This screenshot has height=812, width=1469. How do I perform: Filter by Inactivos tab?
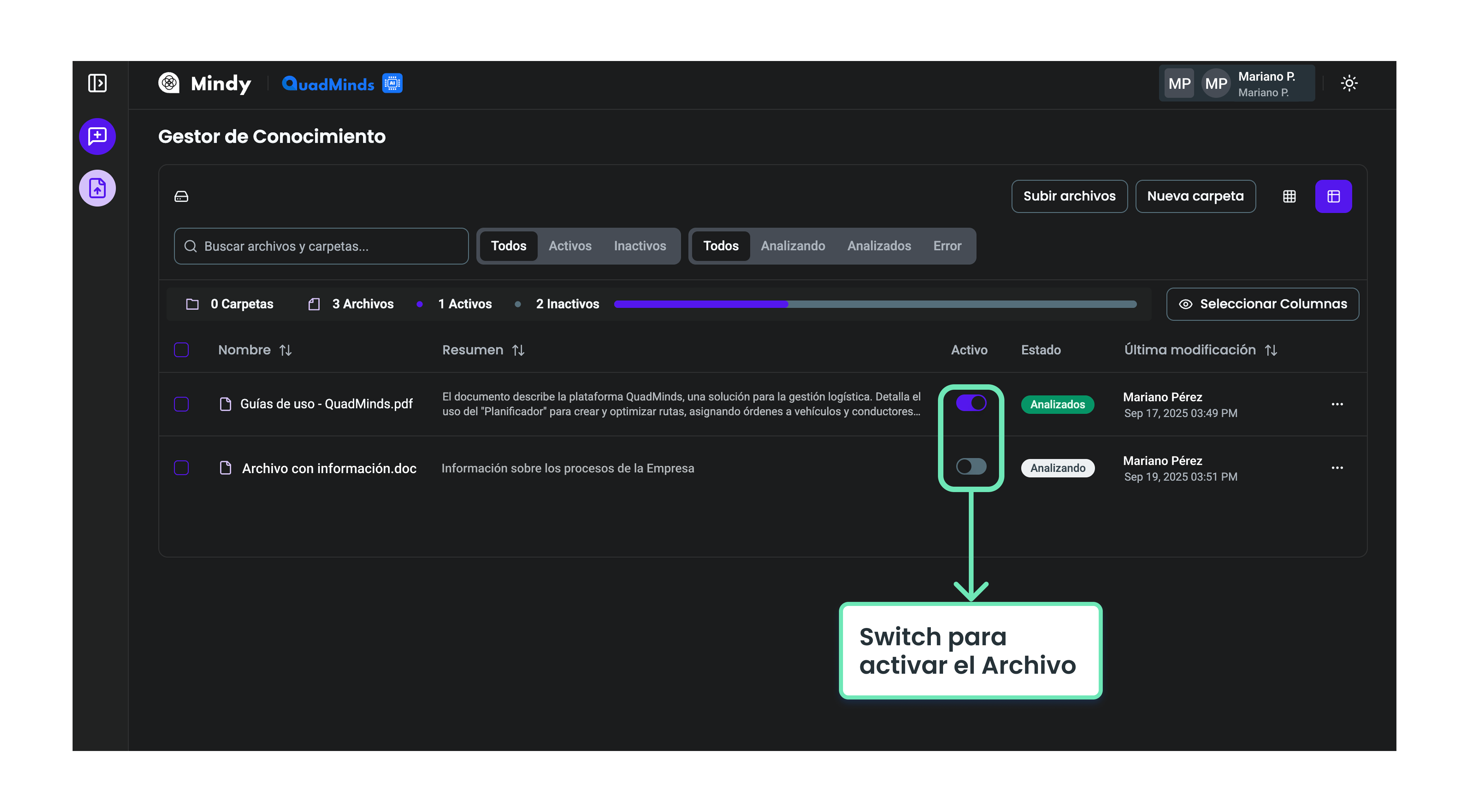[639, 246]
